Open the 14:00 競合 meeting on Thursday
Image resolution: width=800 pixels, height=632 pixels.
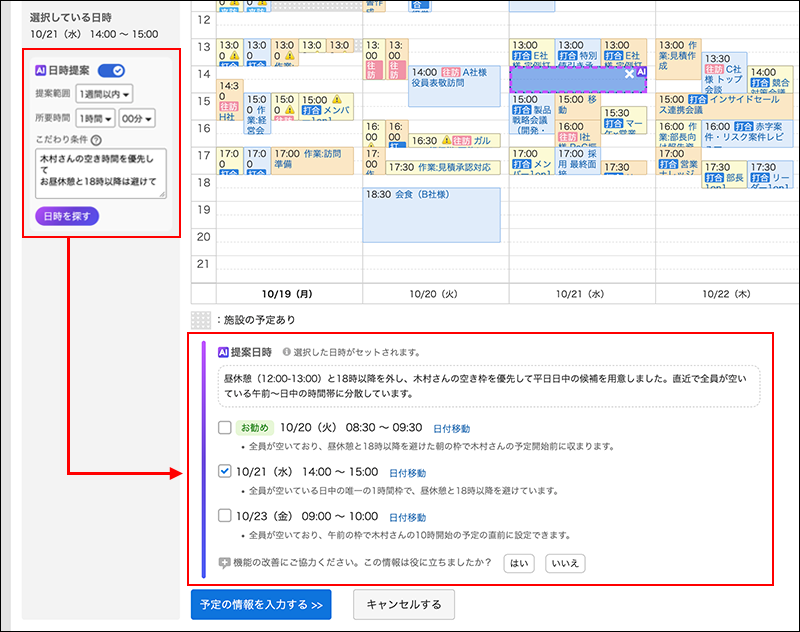pyautogui.click(x=770, y=79)
